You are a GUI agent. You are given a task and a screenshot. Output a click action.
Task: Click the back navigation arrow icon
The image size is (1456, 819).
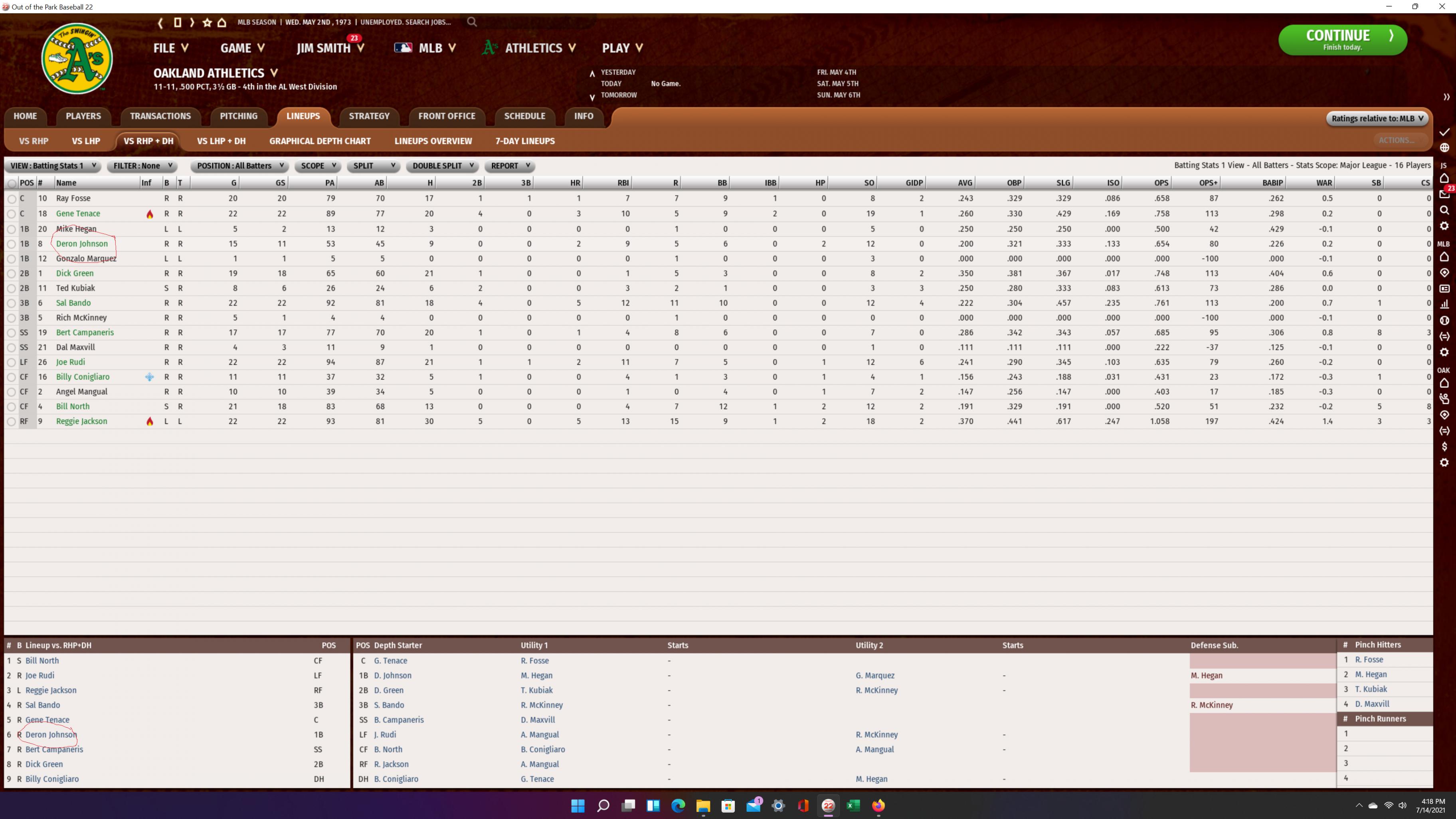(x=160, y=22)
